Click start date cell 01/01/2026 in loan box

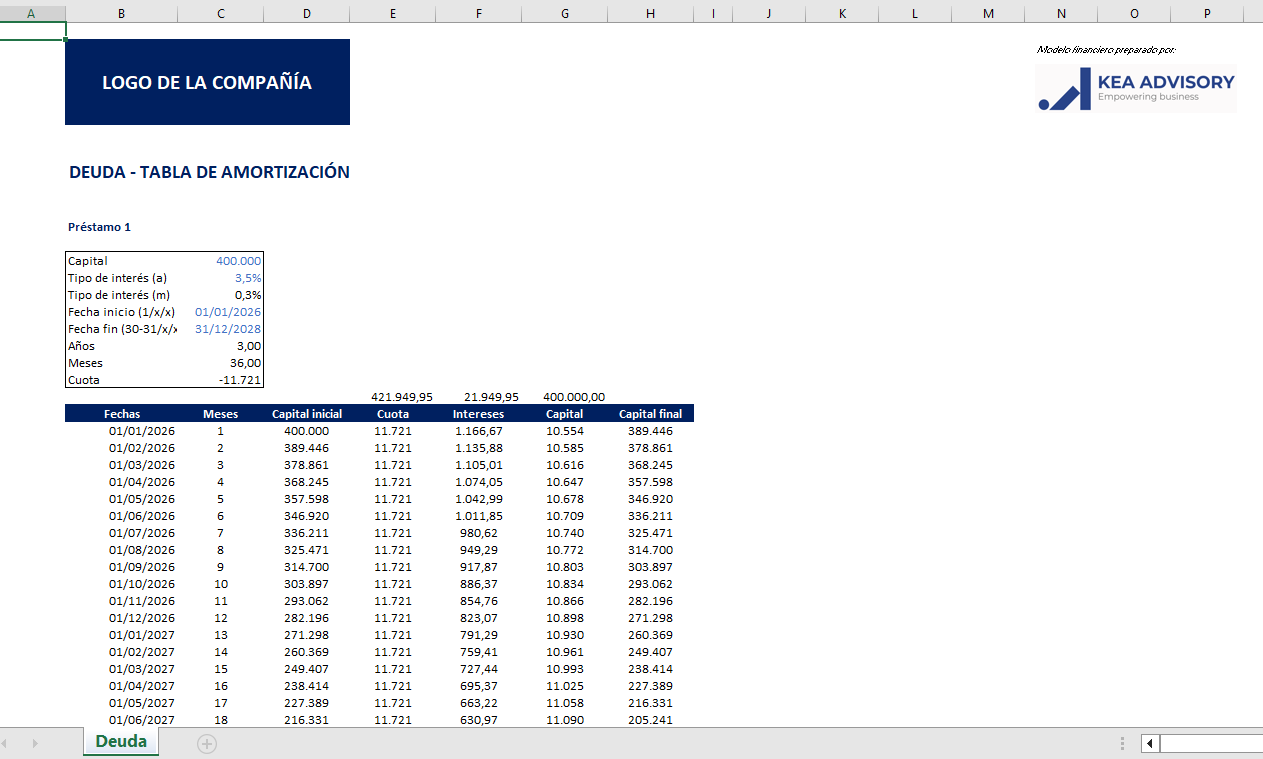click(x=227, y=312)
